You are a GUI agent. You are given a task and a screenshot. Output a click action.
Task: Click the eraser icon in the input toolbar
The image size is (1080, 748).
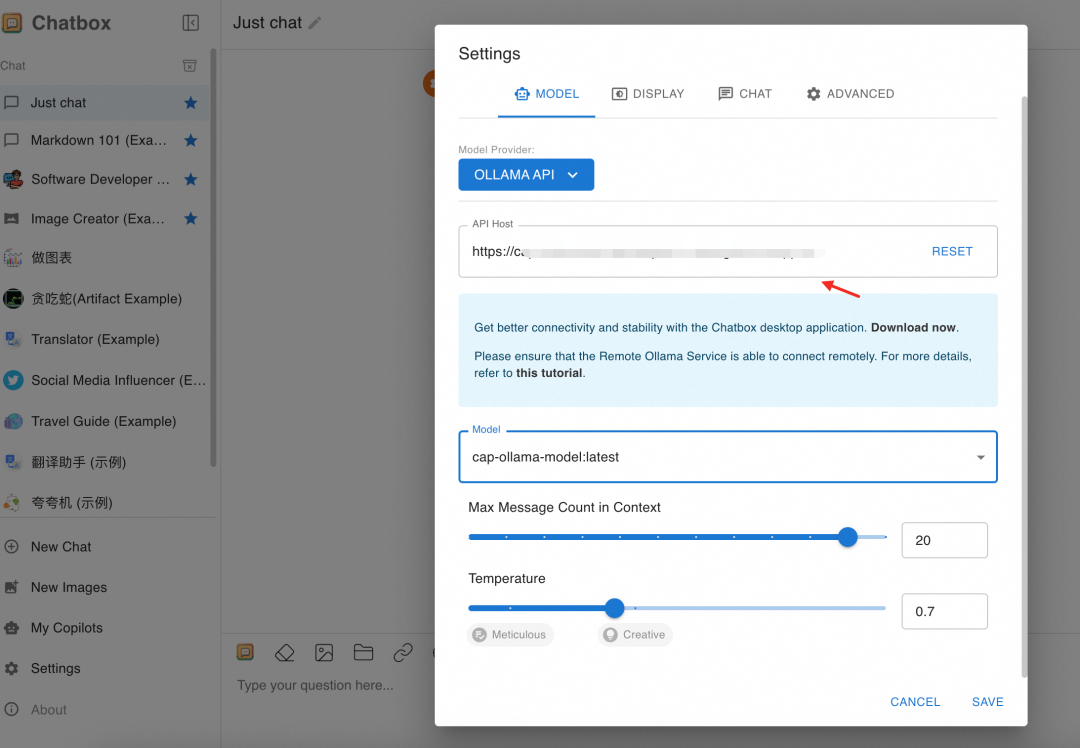pyautogui.click(x=284, y=652)
